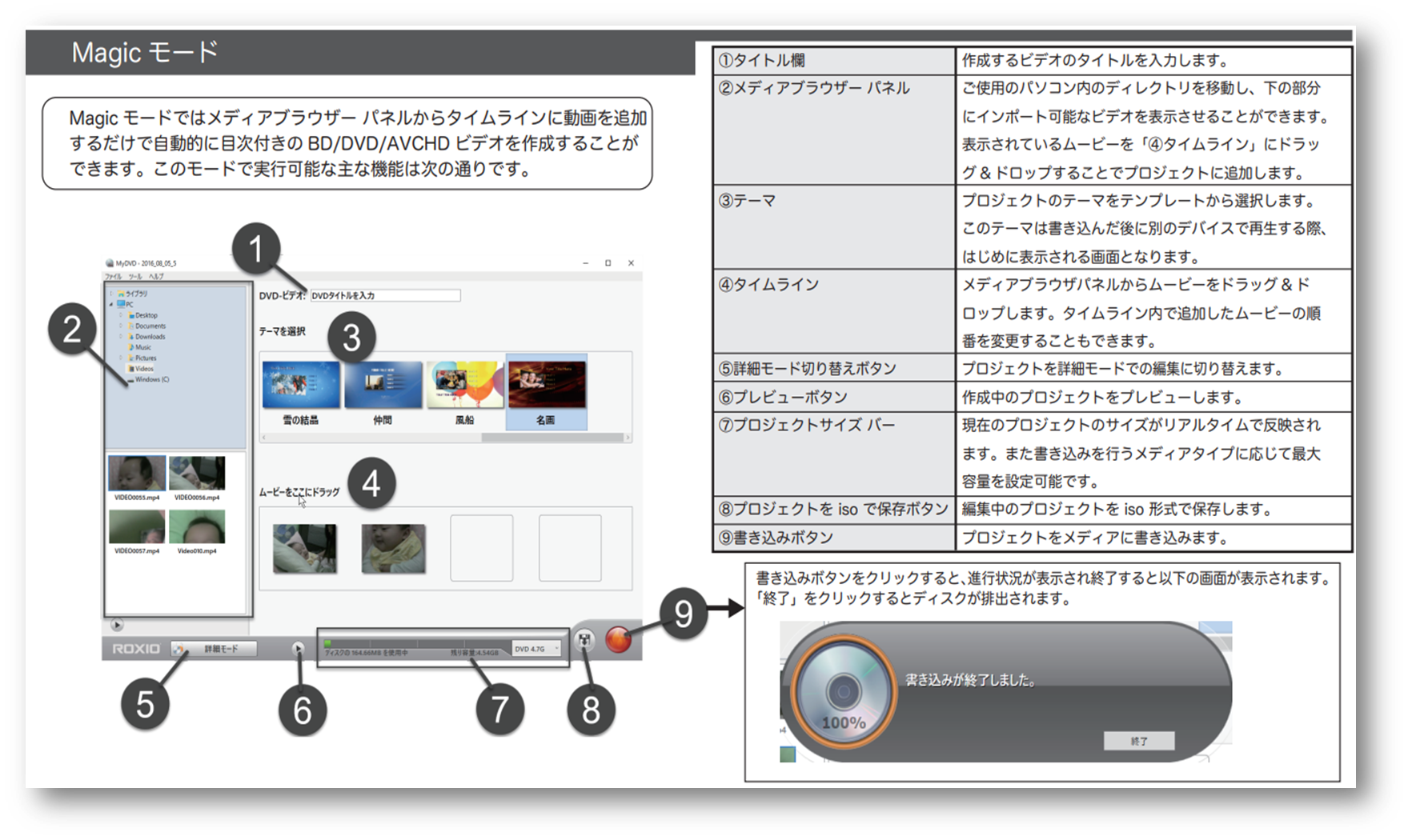Click the ③テーマ table cell
Screen dimensions: 1408x840
pos(834,228)
